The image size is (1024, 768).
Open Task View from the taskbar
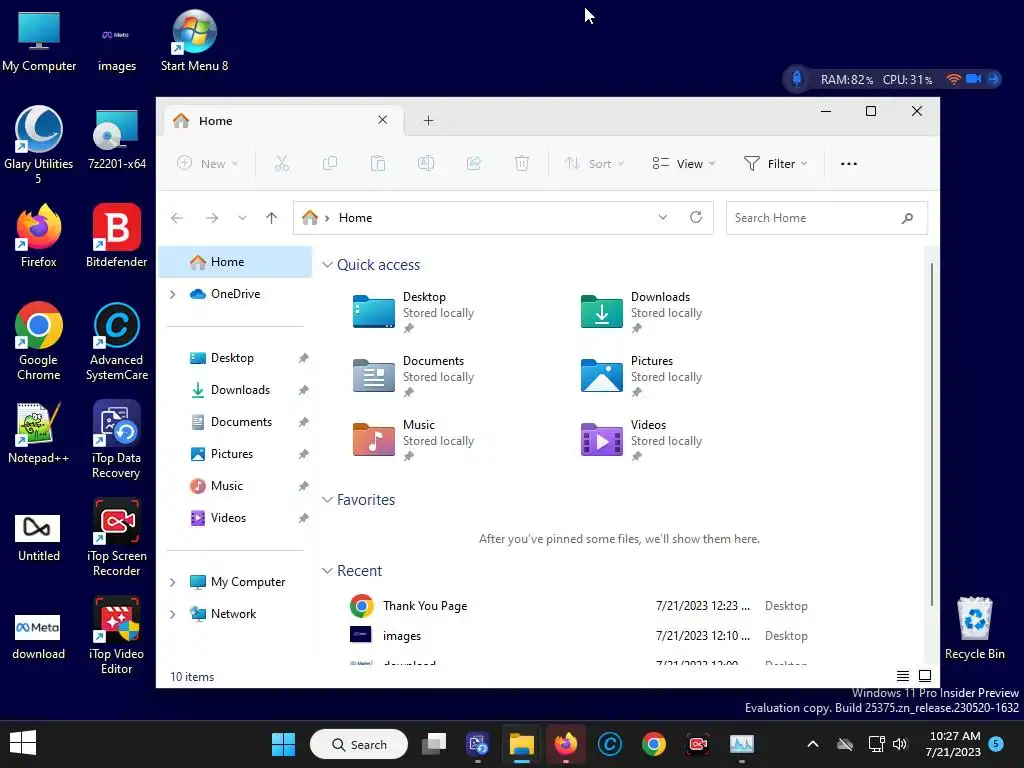tap(434, 744)
